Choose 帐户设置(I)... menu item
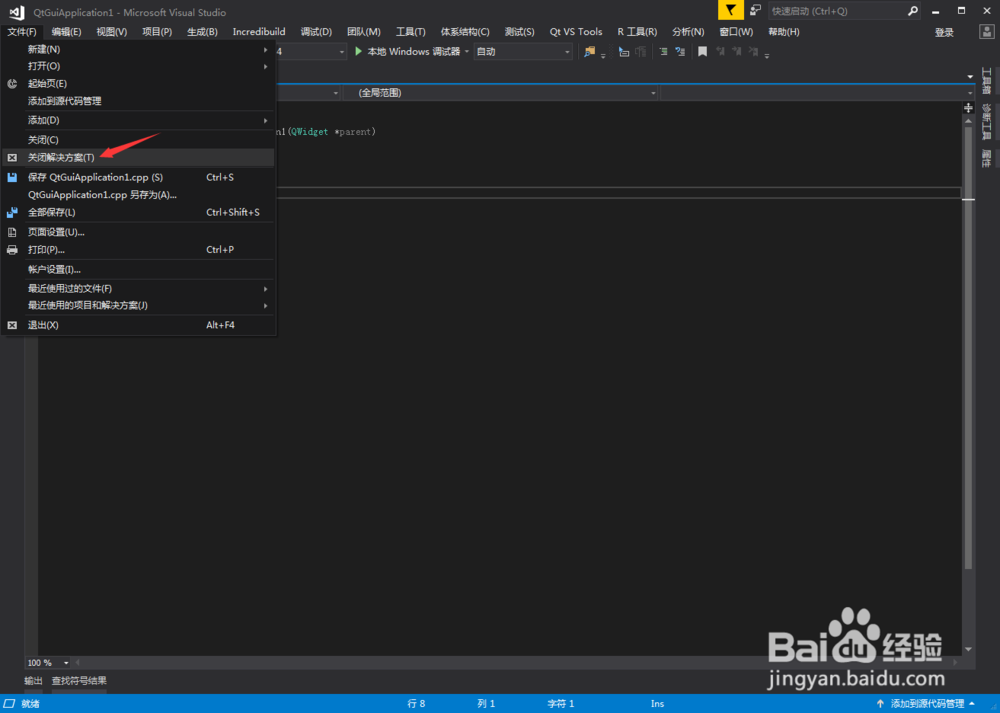Screen dimensions: 1000x713 point(138,270)
